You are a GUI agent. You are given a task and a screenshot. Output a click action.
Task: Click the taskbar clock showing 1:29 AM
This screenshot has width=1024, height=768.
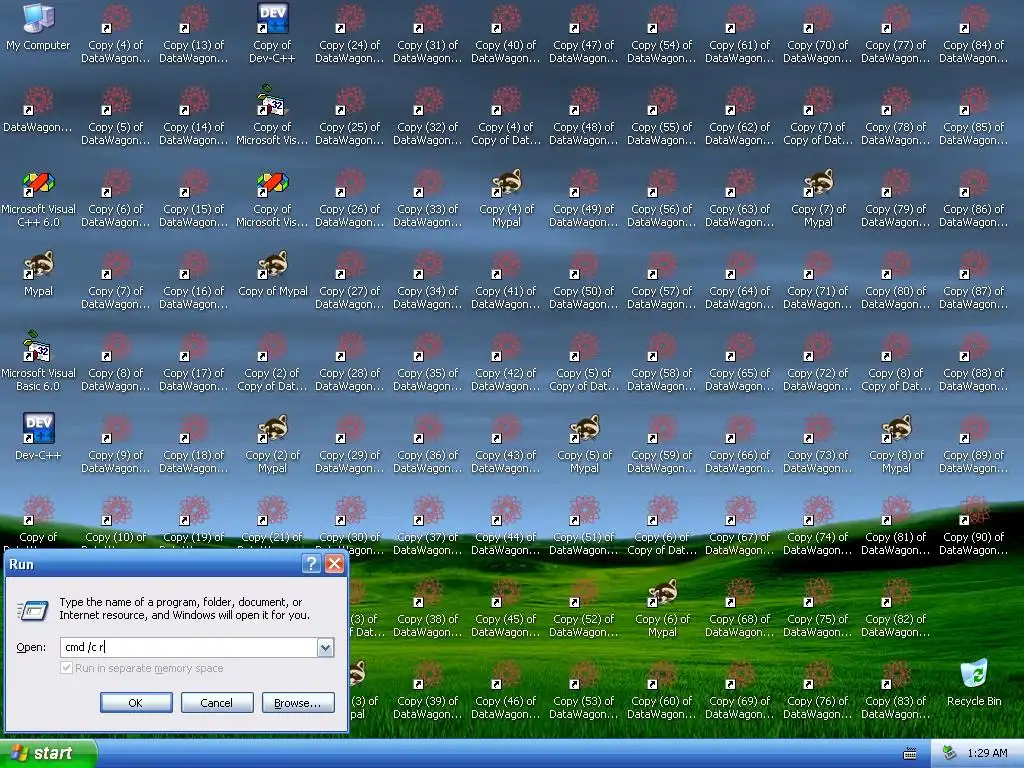[x=987, y=753]
